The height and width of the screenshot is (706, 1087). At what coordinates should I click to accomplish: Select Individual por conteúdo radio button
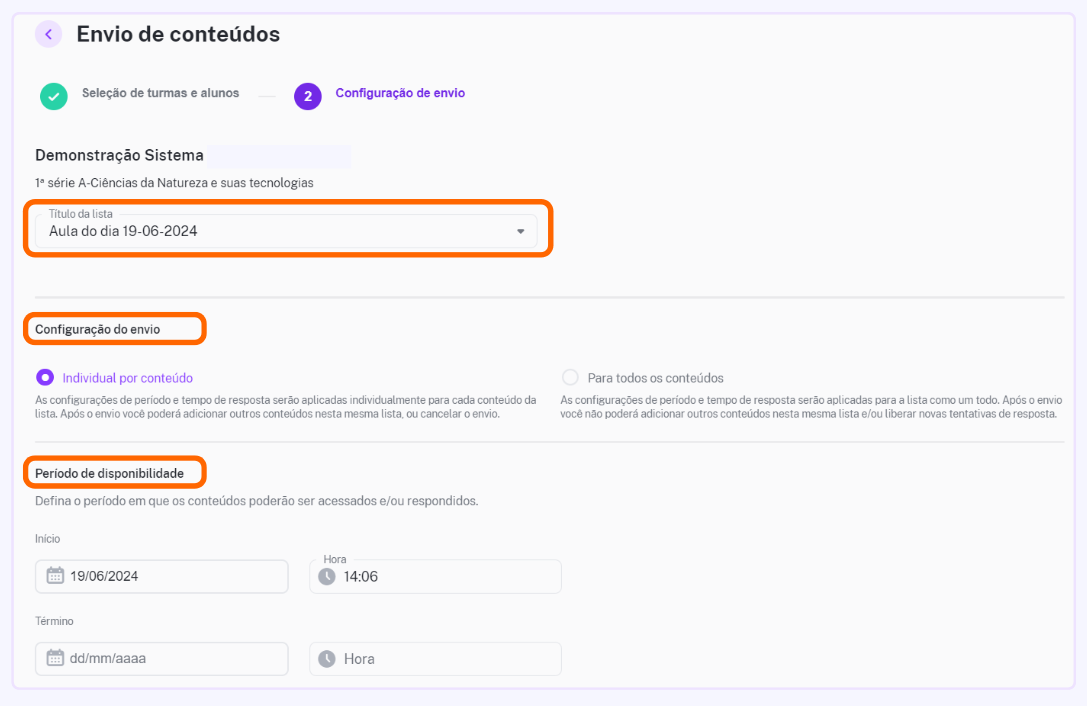[45, 377]
